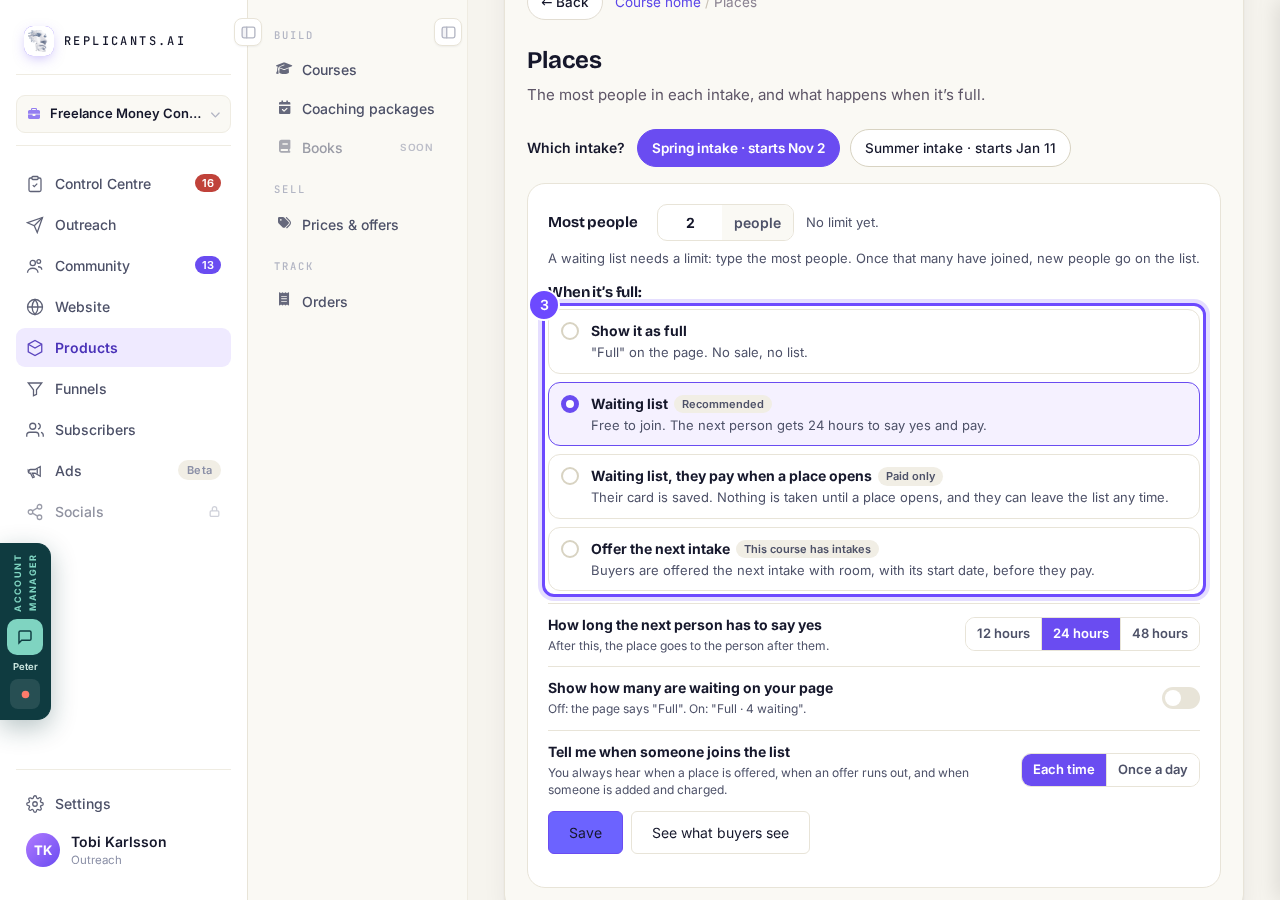Choose 48 hours response time
This screenshot has height=900, width=1280.
[x=1160, y=634]
